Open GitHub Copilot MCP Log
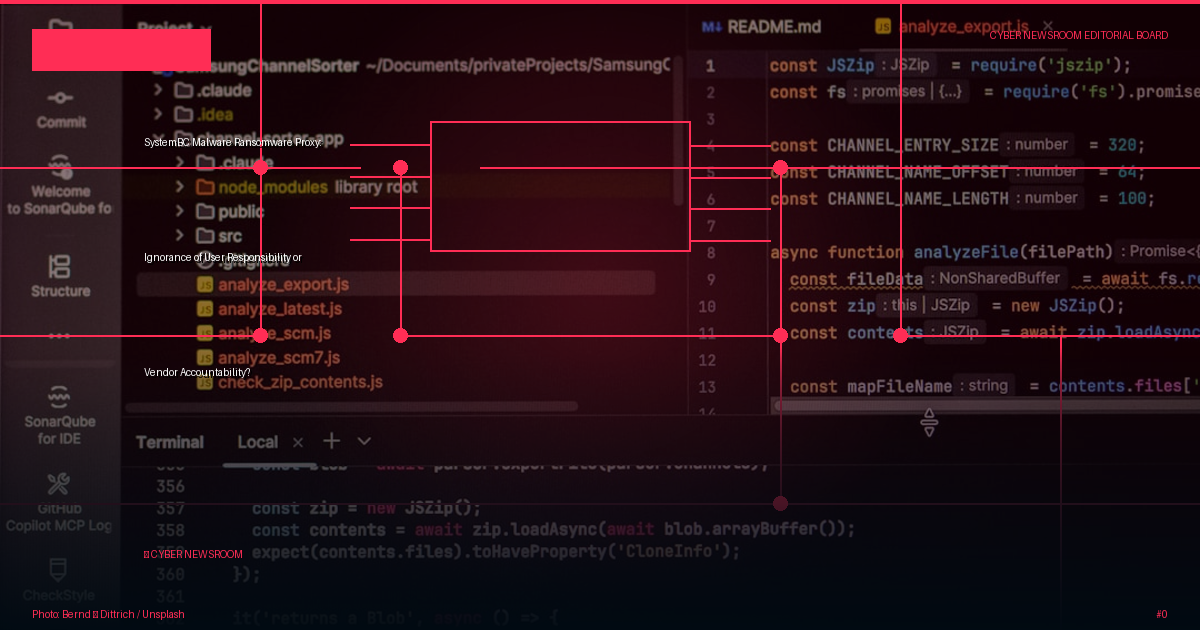 coord(59,502)
